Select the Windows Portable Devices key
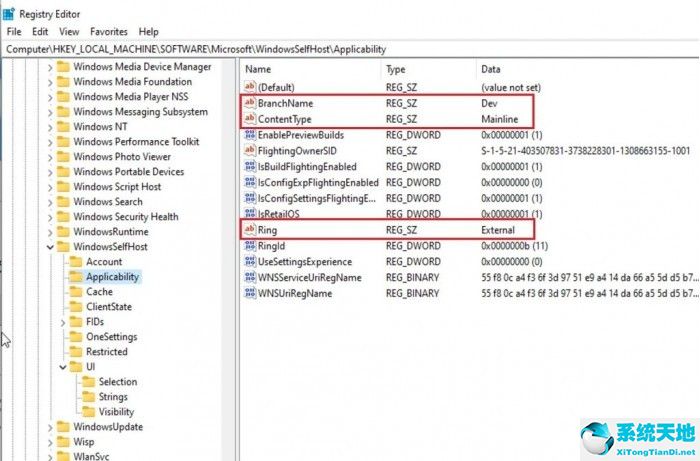Screen dimensions: 700x461 [x=129, y=172]
